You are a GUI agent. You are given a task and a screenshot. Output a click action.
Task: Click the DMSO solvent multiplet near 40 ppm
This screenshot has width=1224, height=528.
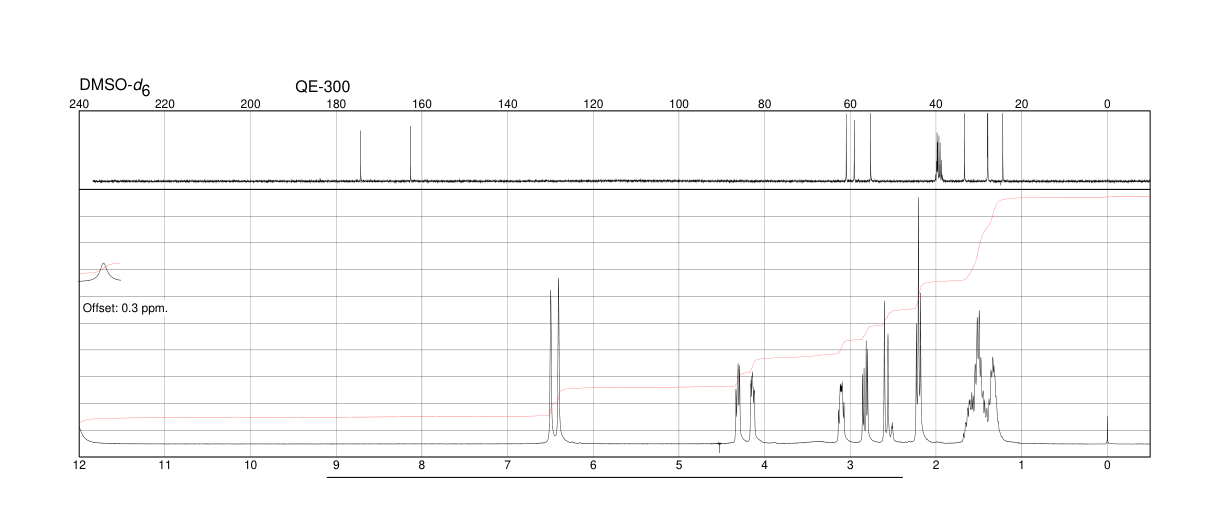click(x=938, y=157)
